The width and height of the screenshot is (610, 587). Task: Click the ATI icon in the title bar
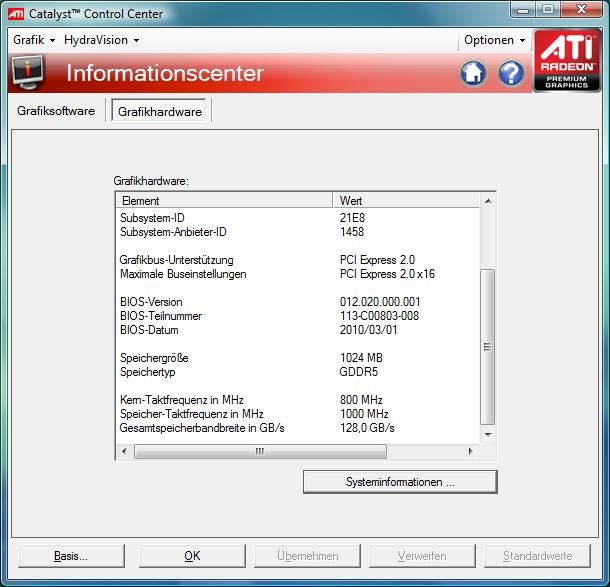16,14
